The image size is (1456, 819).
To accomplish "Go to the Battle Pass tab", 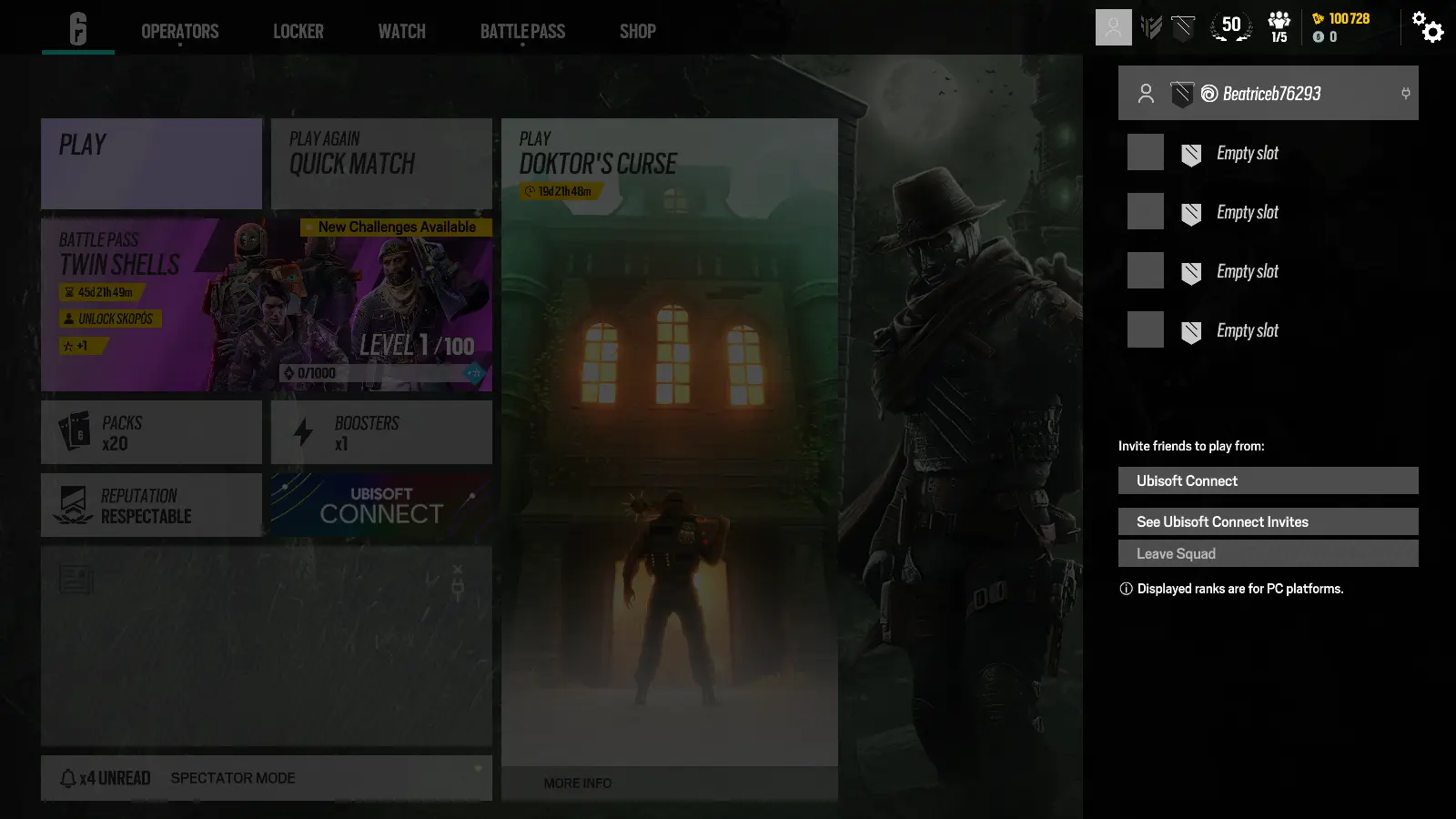I will pyautogui.click(x=523, y=31).
